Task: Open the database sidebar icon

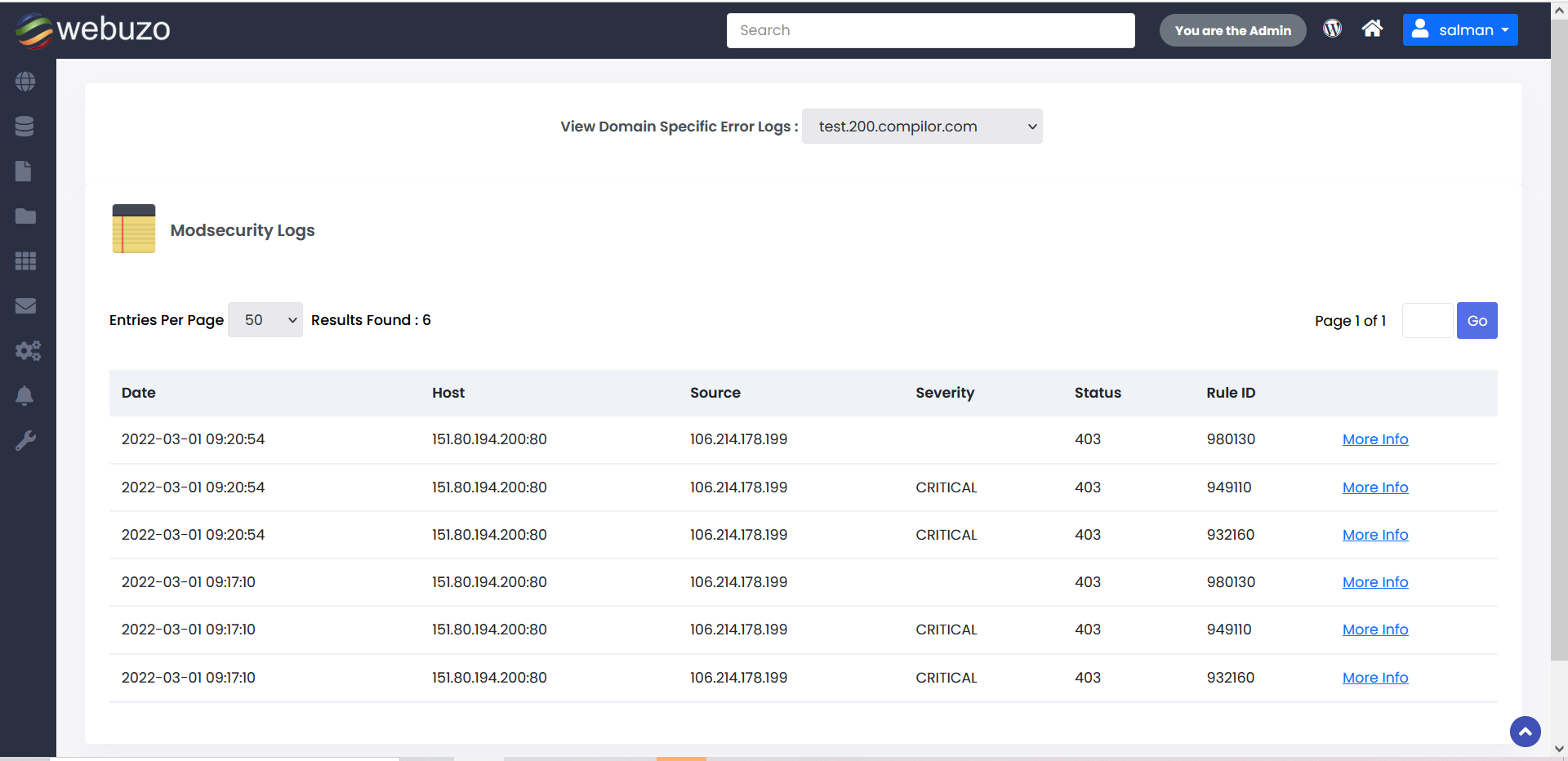Action: click(25, 127)
